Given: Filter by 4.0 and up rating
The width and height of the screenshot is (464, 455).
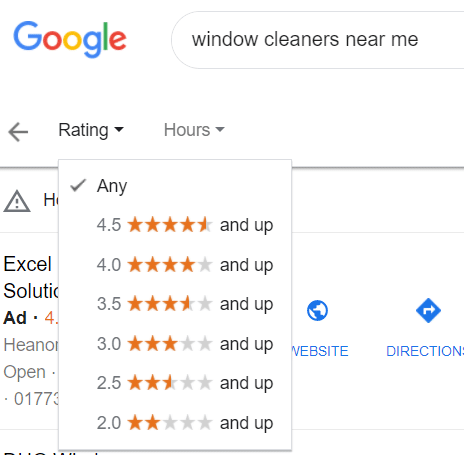Looking at the screenshot, I should click(175, 265).
